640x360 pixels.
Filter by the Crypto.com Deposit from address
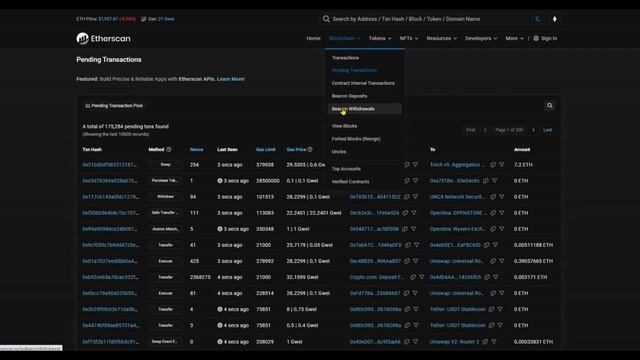(x=422, y=277)
